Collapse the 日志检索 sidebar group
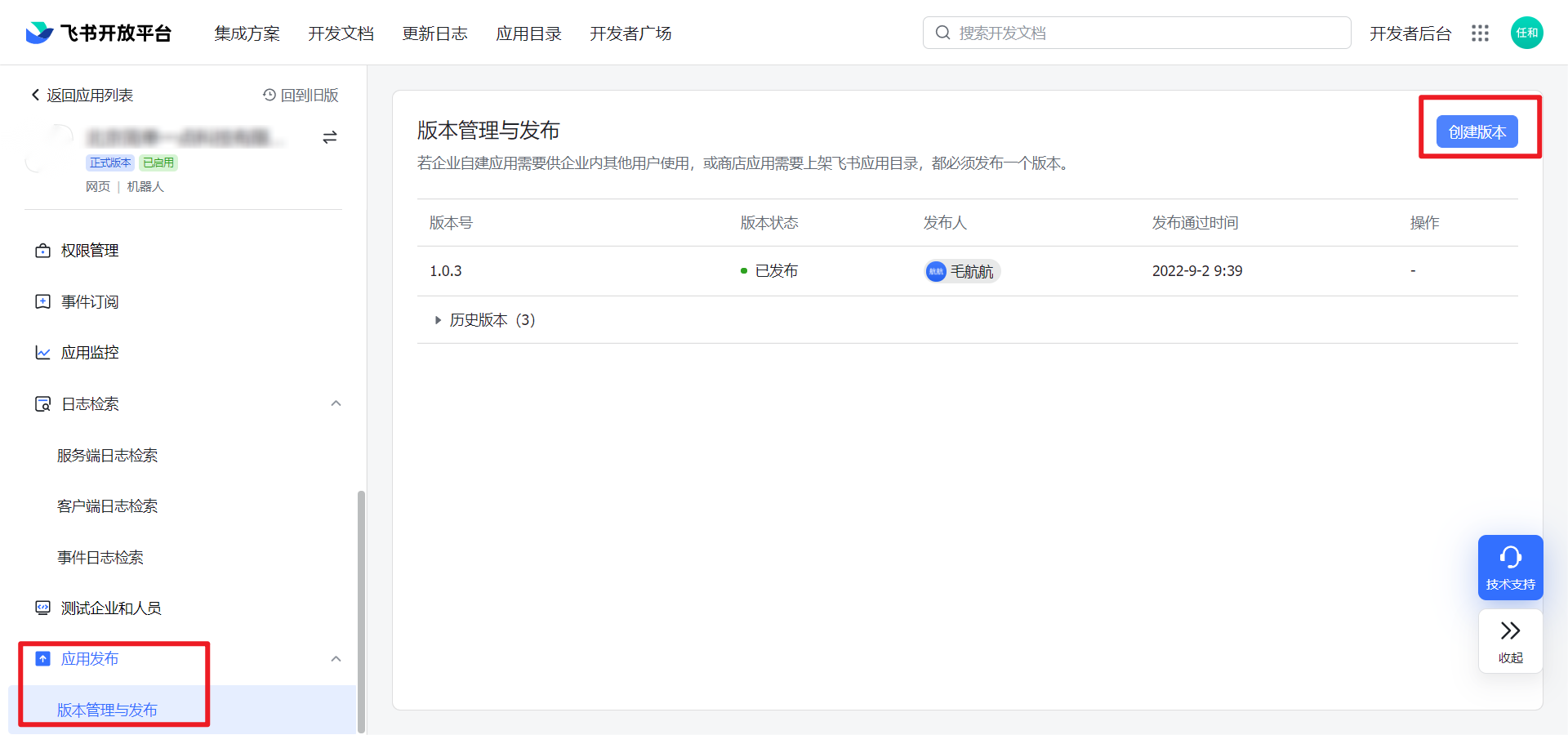 click(x=336, y=403)
